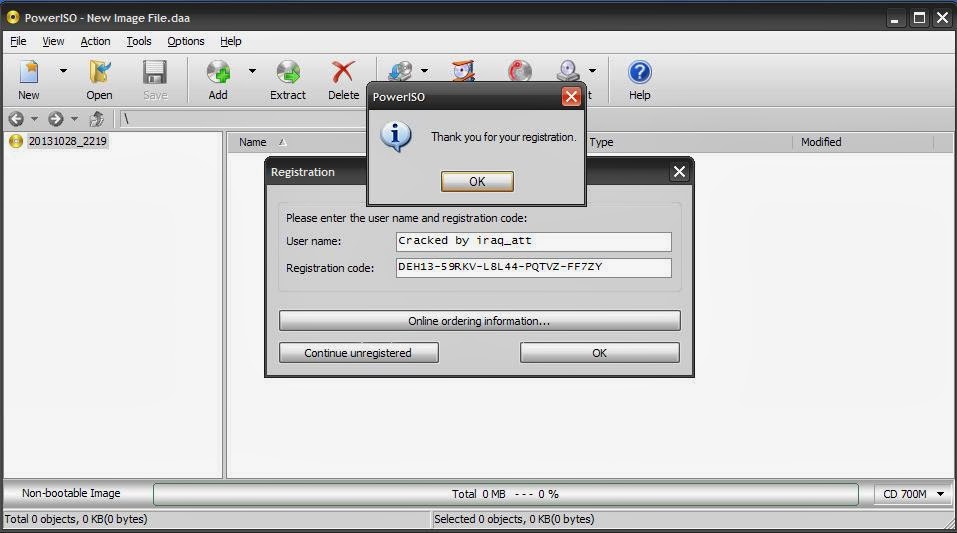Expand the Add button dropdown arrow
This screenshot has height=533, width=957.
click(x=252, y=71)
